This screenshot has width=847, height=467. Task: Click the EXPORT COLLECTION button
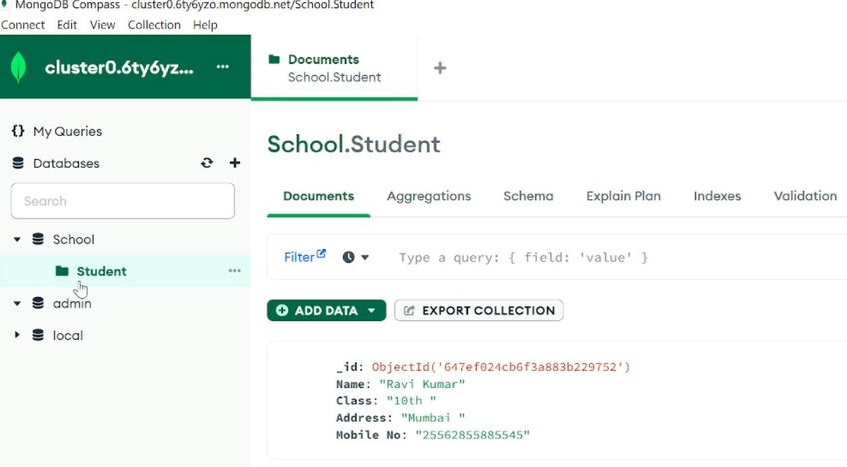coord(479,310)
